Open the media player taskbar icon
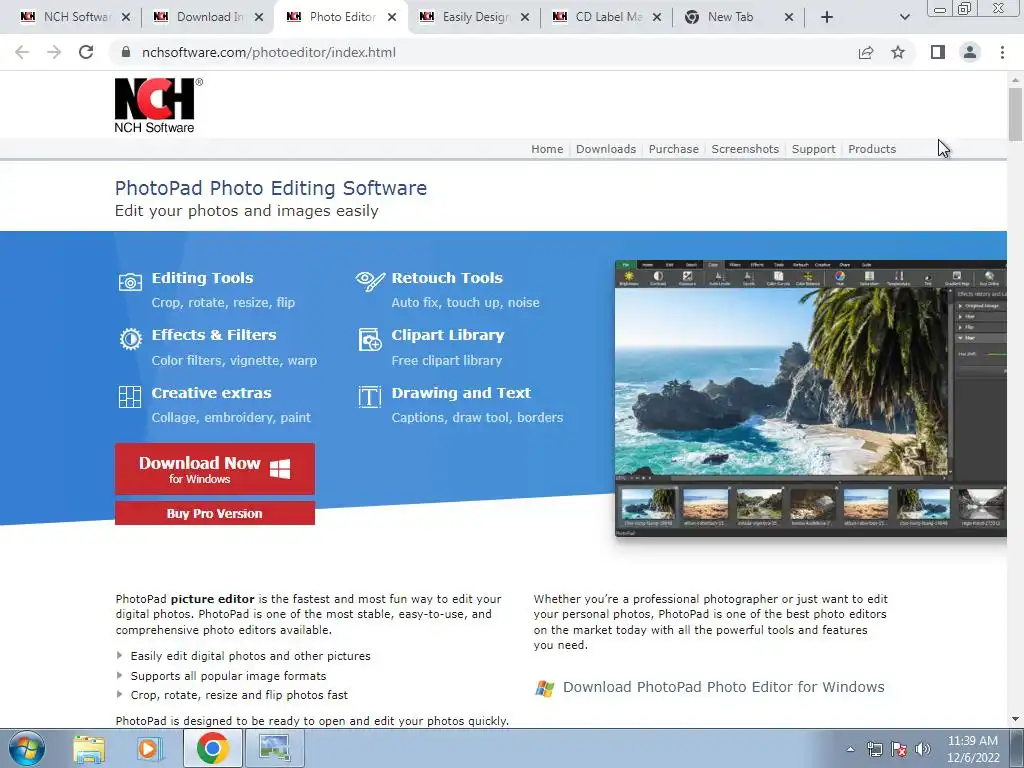 pos(149,749)
